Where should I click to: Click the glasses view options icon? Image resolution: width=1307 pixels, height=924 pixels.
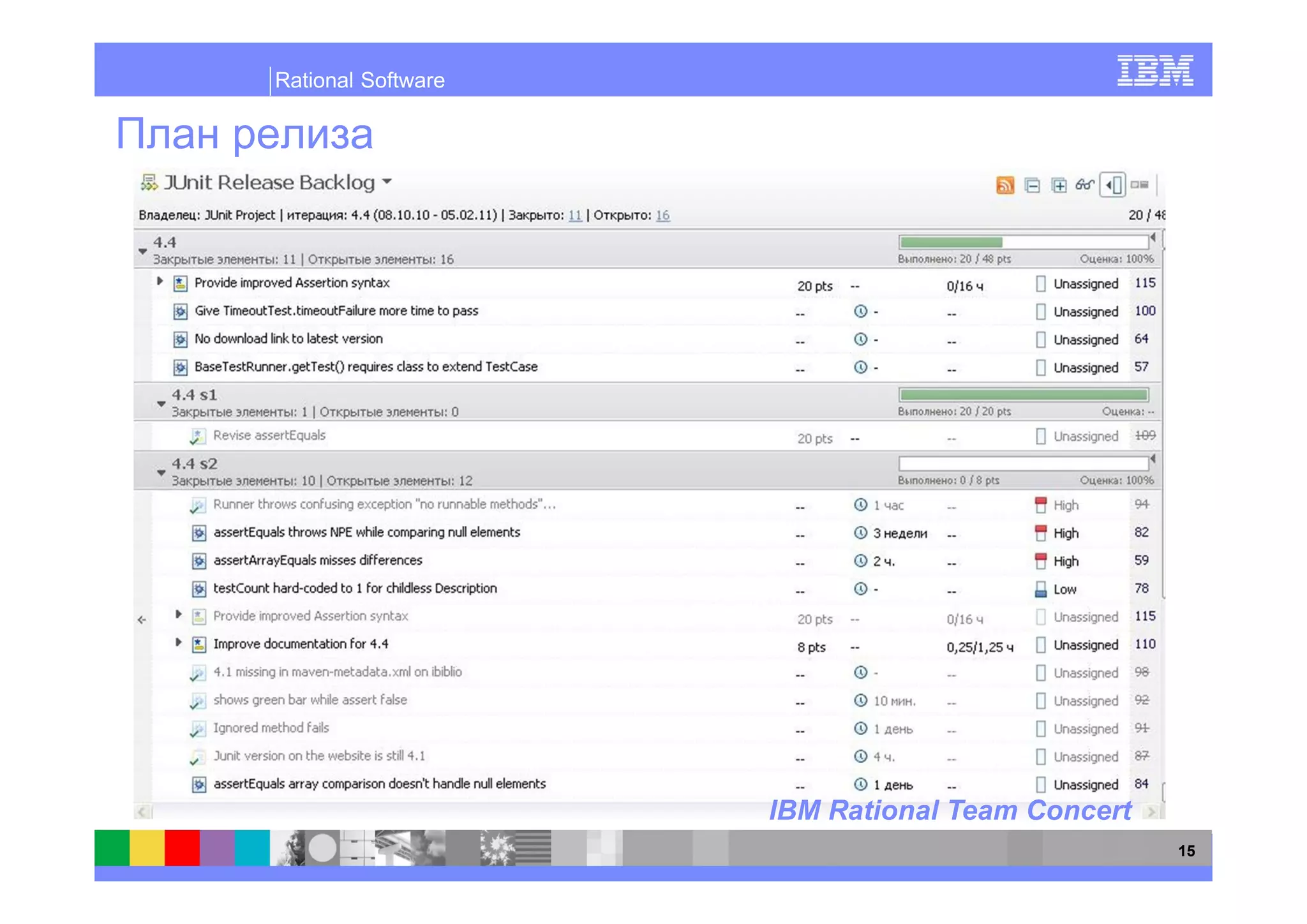tap(1085, 185)
